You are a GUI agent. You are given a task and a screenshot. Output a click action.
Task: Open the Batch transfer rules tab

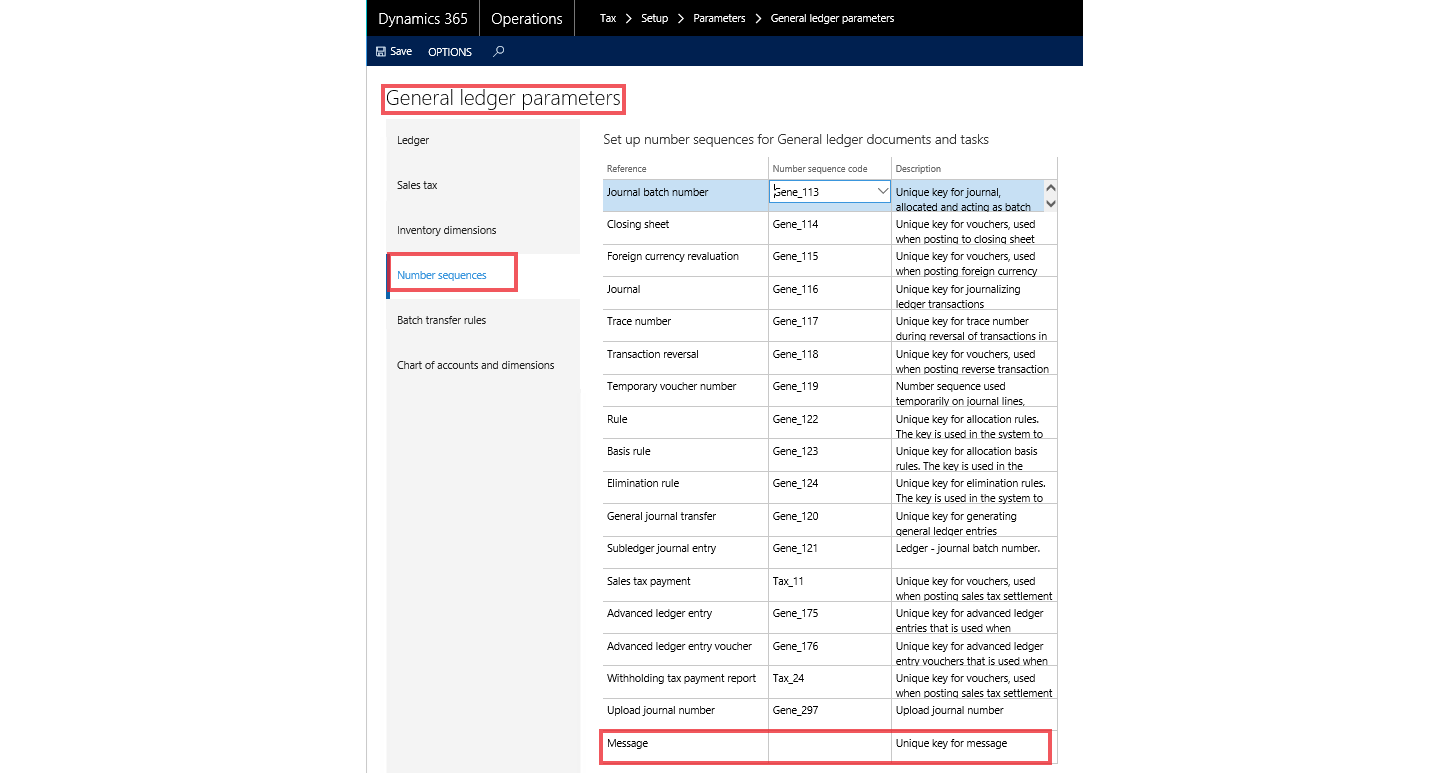click(483, 320)
